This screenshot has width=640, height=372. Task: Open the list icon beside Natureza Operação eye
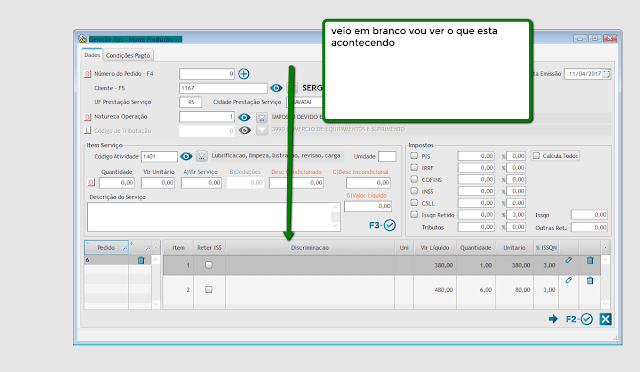(262, 118)
